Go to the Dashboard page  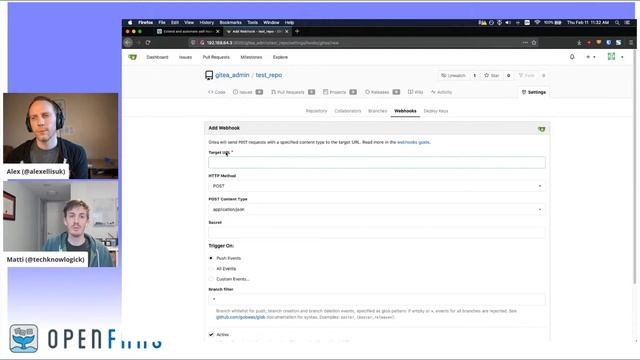[x=157, y=57]
